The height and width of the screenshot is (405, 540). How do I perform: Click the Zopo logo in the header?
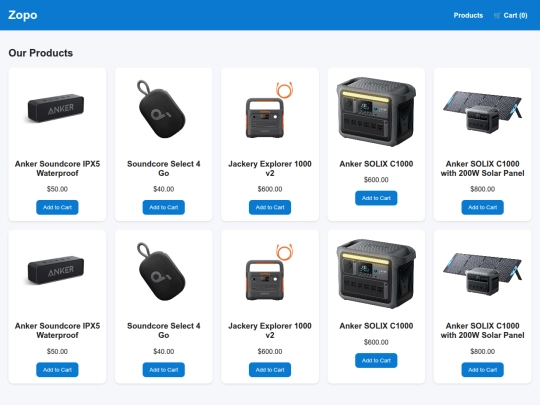pyautogui.click(x=23, y=15)
